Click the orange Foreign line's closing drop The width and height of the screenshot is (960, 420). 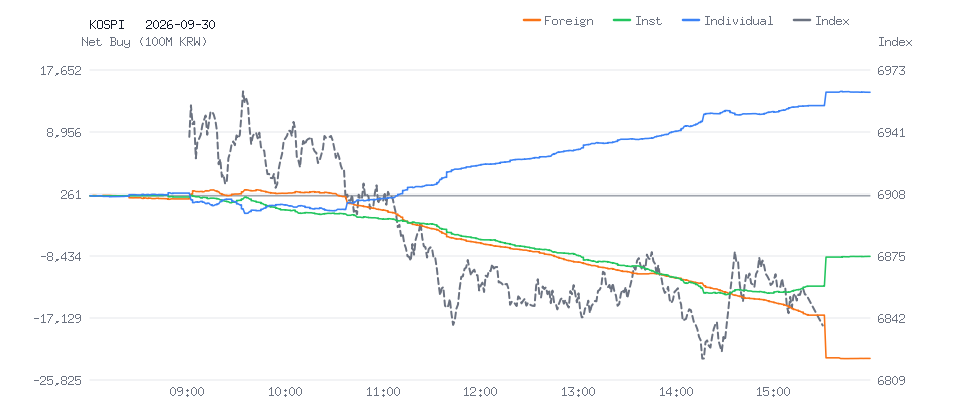point(826,336)
